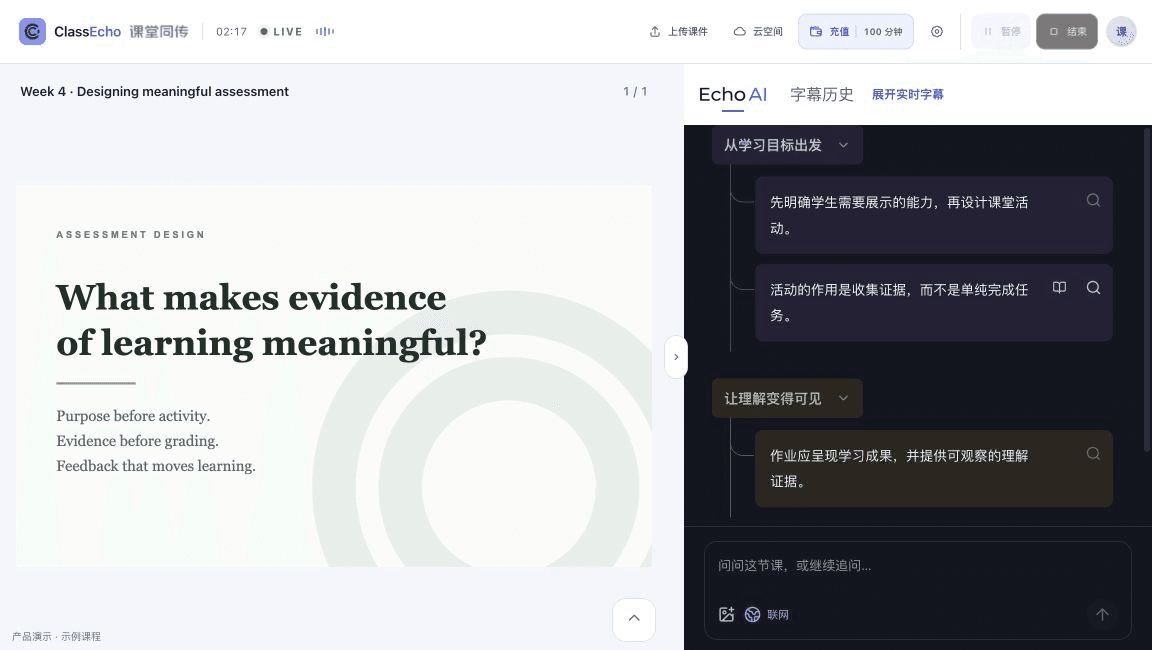Click the 充值 recharge button
The height and width of the screenshot is (650, 1152).
(829, 32)
